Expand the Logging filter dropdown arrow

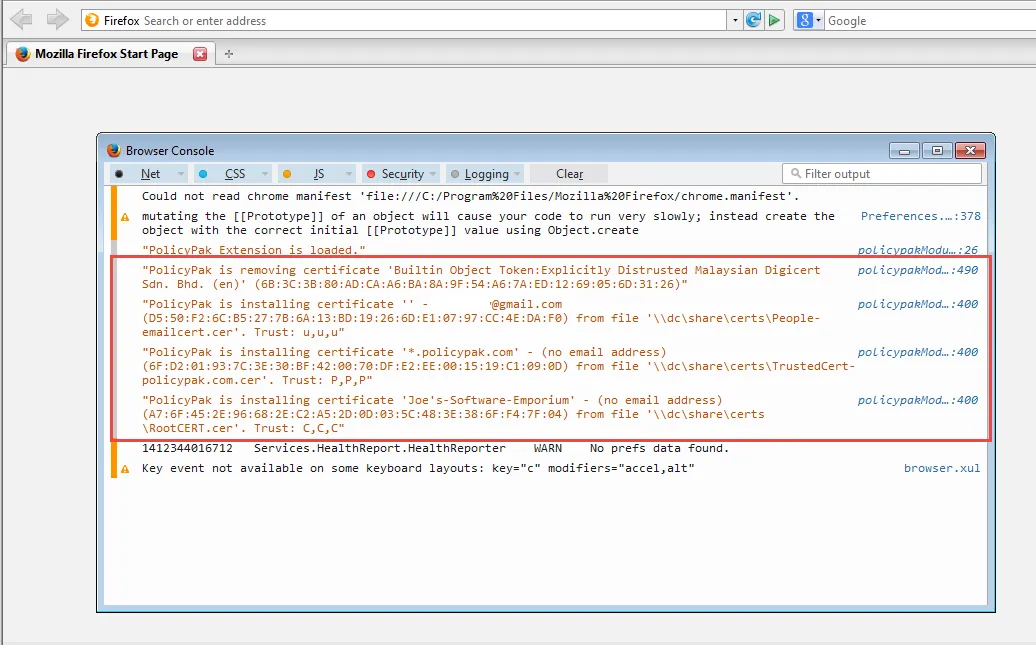tap(517, 174)
